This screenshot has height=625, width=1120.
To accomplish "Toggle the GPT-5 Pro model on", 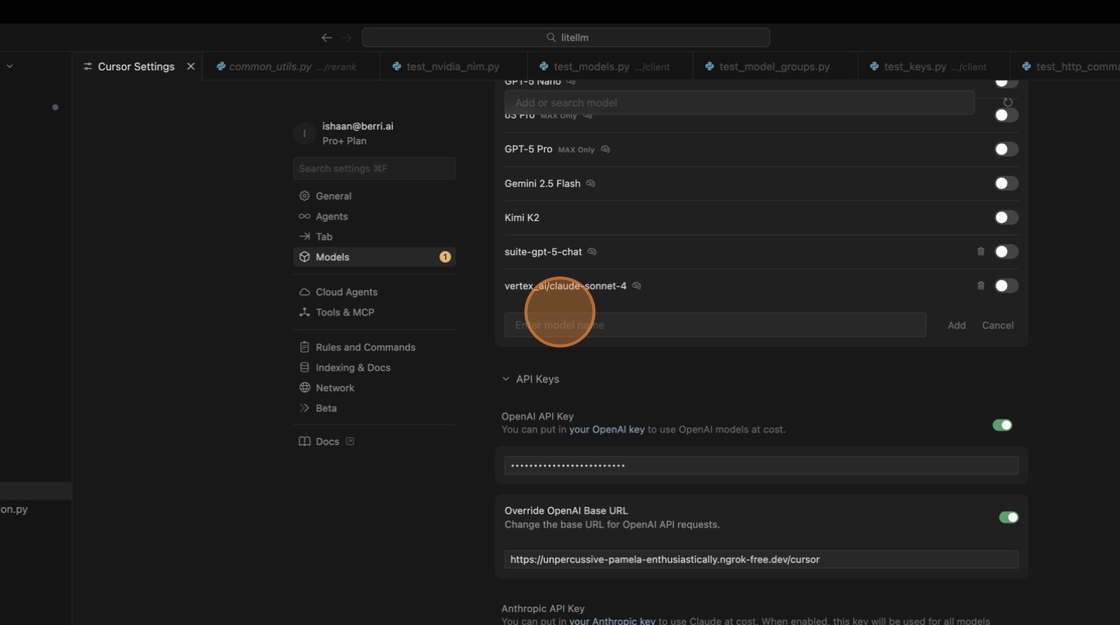I will point(1005,149).
